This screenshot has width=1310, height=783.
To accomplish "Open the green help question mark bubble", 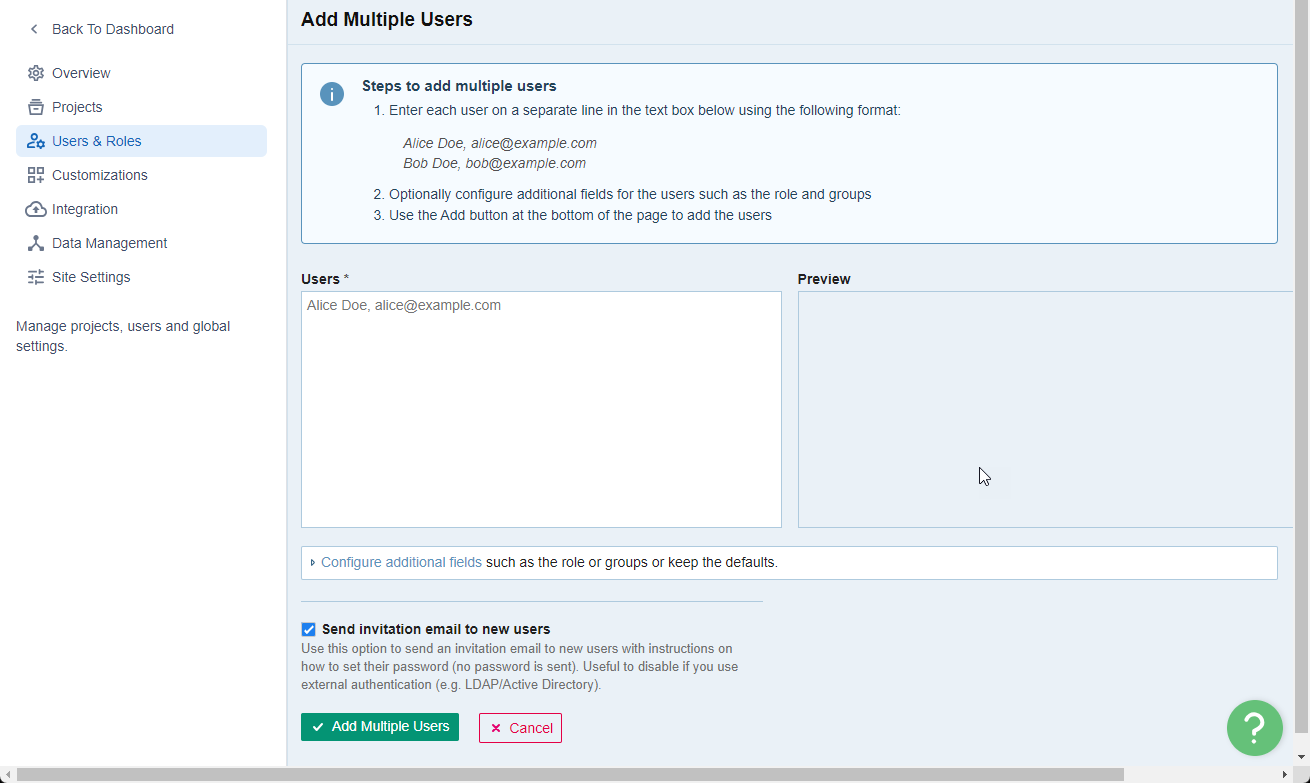I will click(1254, 727).
